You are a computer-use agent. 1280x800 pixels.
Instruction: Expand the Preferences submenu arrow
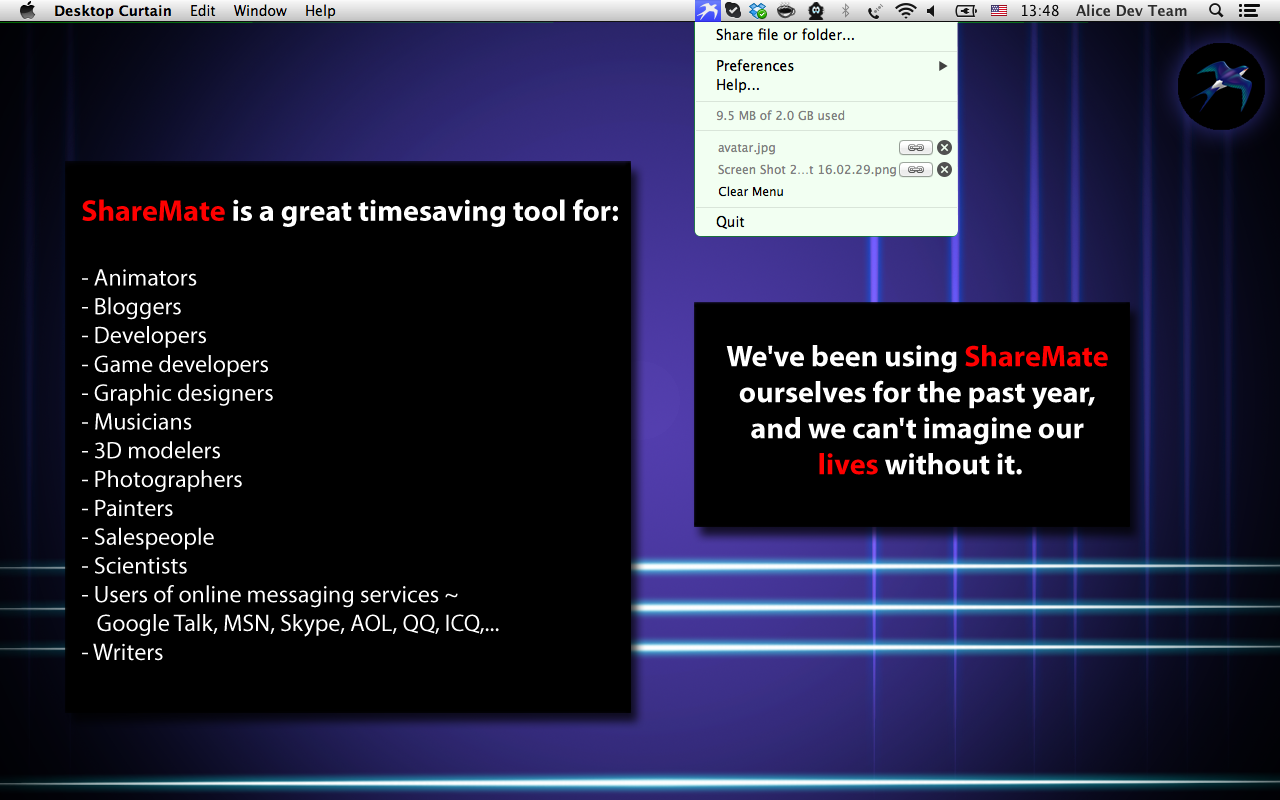tap(942, 66)
